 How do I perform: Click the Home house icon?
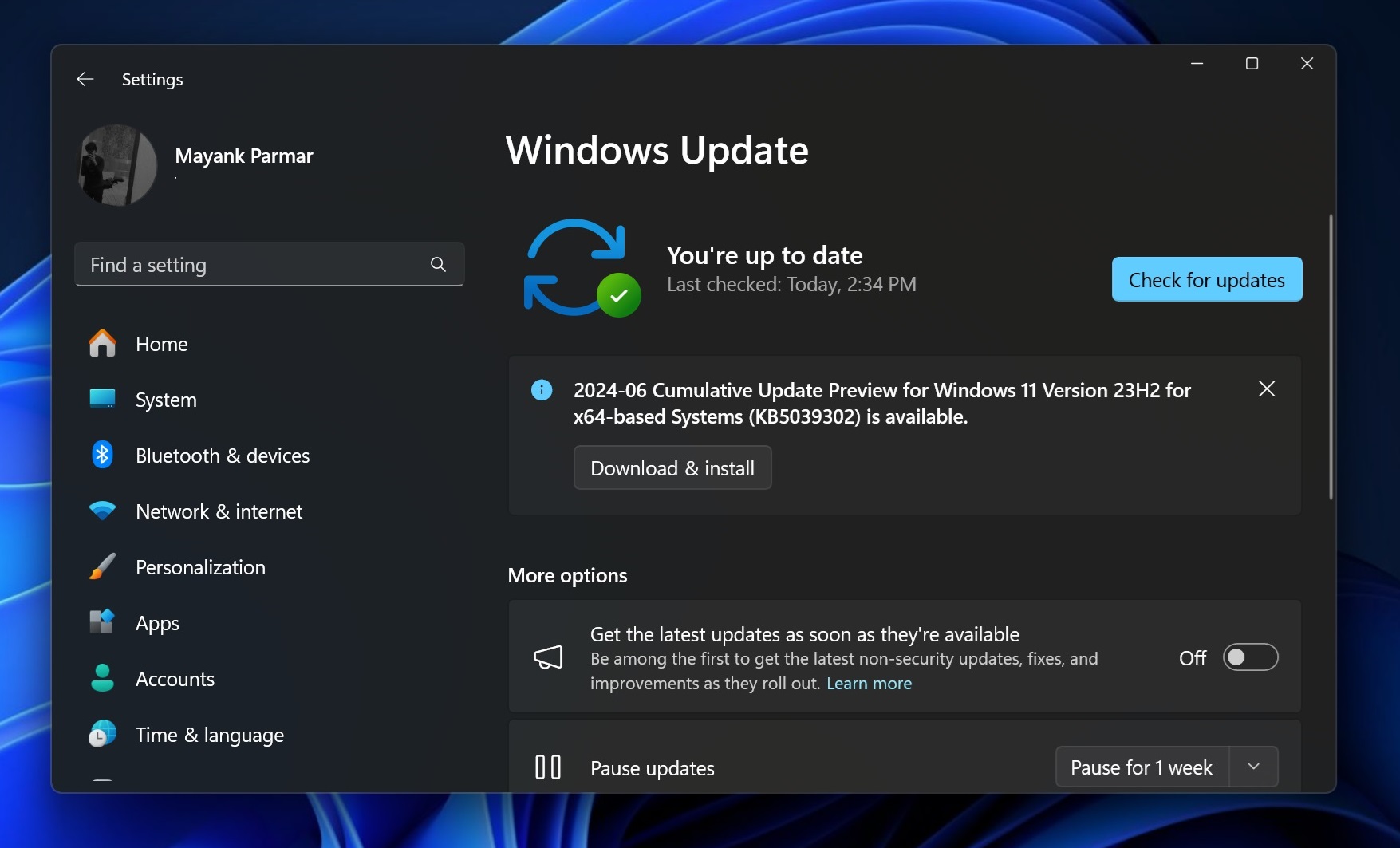click(x=102, y=343)
